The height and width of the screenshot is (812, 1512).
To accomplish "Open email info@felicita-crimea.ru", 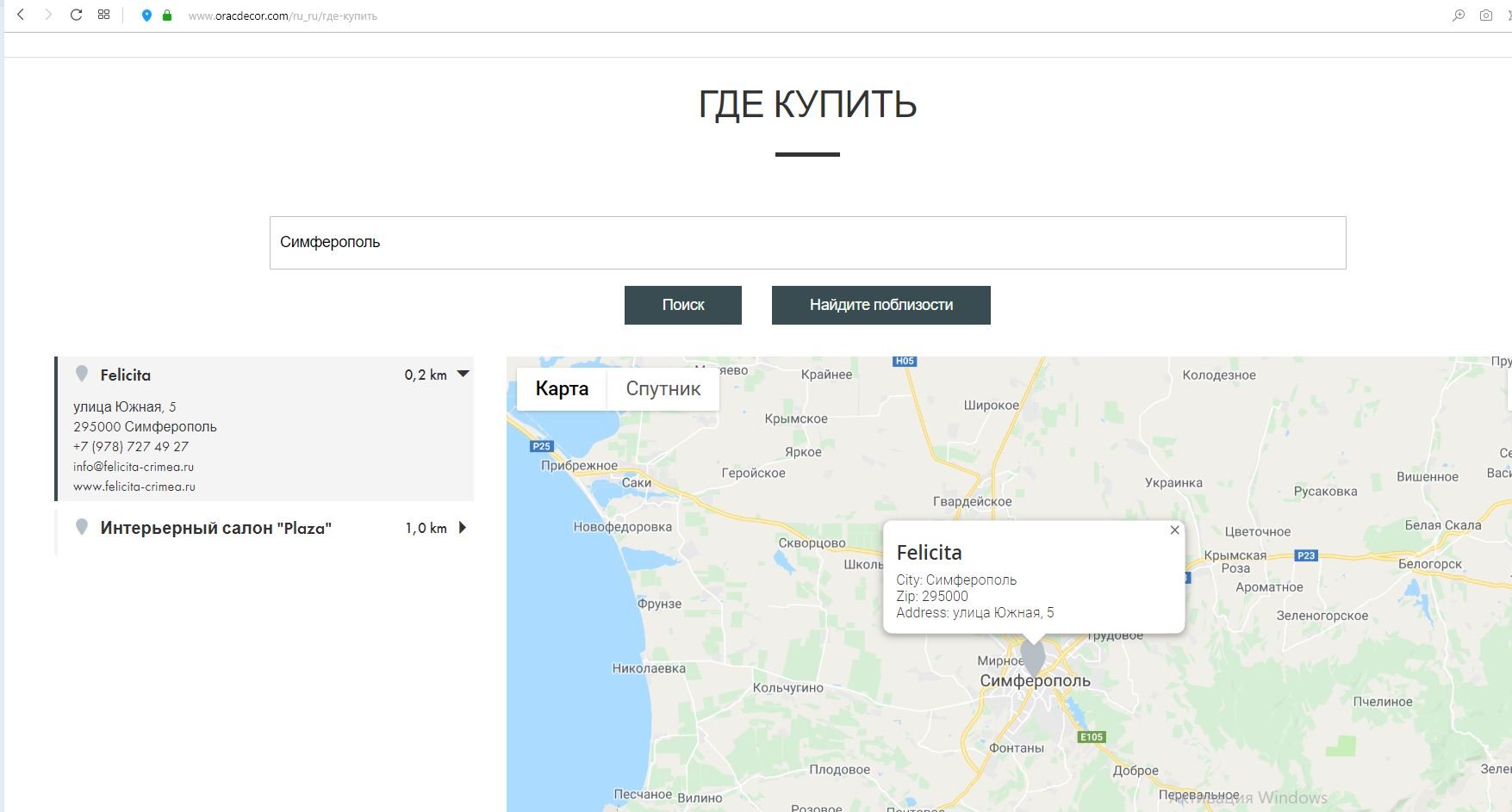I will pyautogui.click(x=134, y=467).
